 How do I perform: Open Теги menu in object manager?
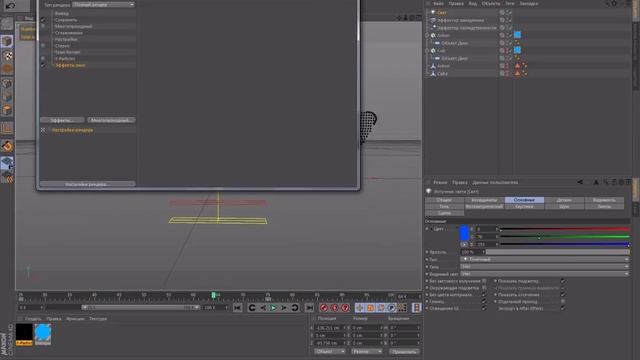click(510, 4)
